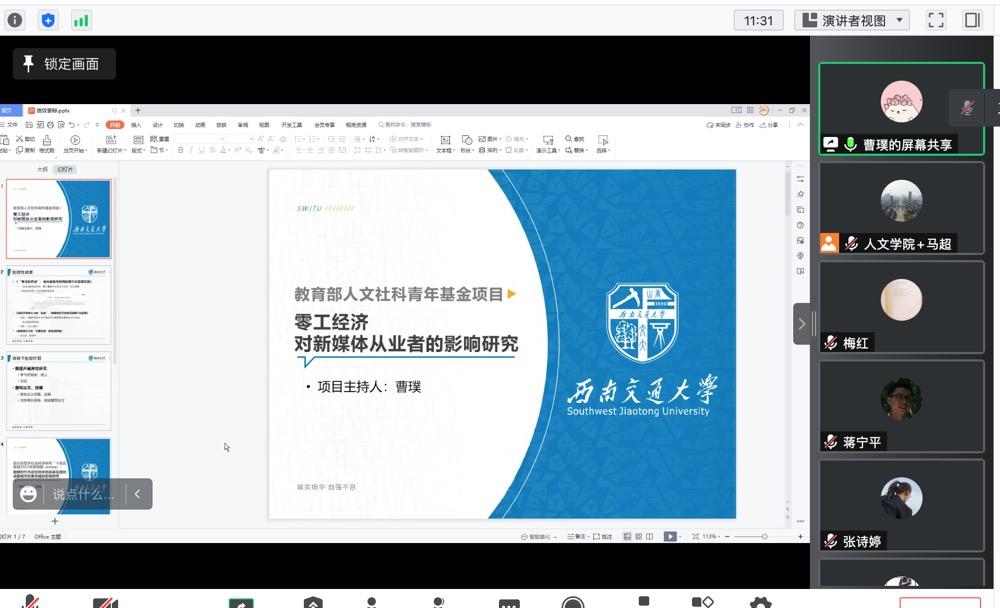Open the blue security shield icon
This screenshot has width=1000, height=608.
pyautogui.click(x=48, y=20)
